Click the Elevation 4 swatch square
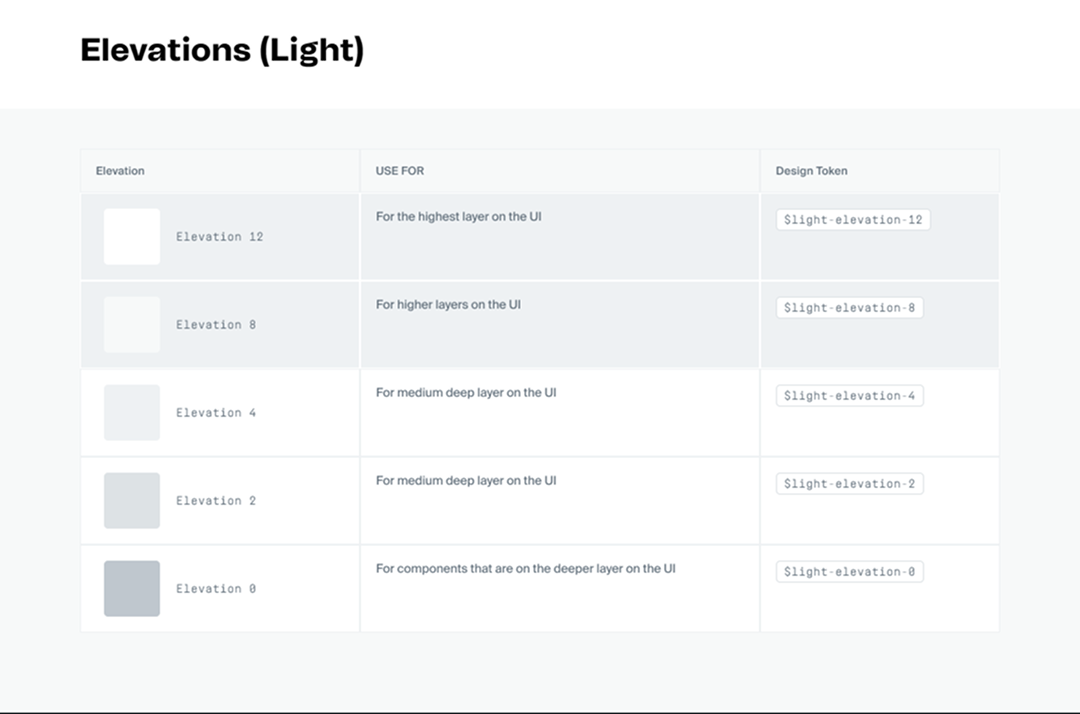This screenshot has width=1080, height=714. (132, 413)
